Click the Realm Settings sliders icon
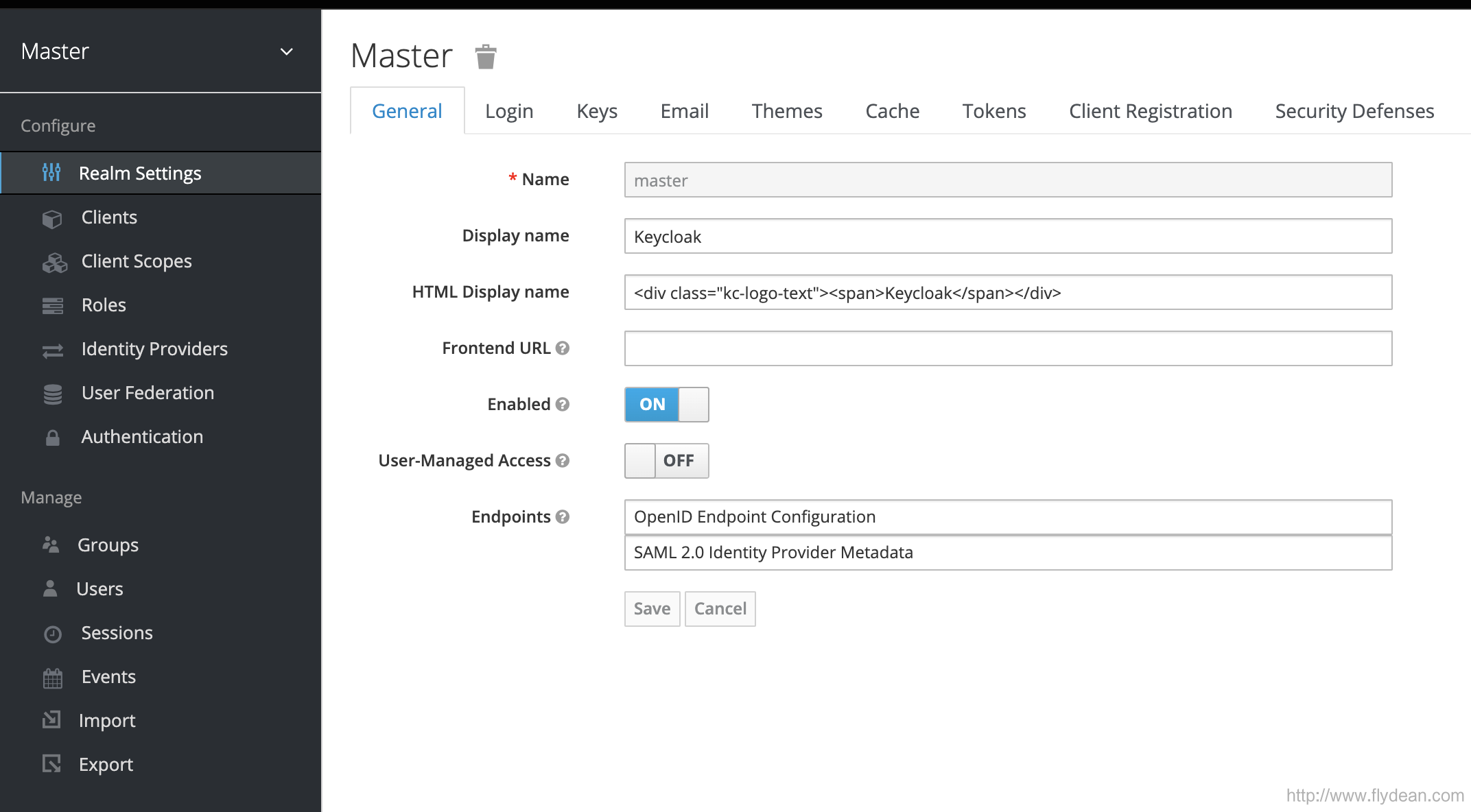 coord(51,173)
